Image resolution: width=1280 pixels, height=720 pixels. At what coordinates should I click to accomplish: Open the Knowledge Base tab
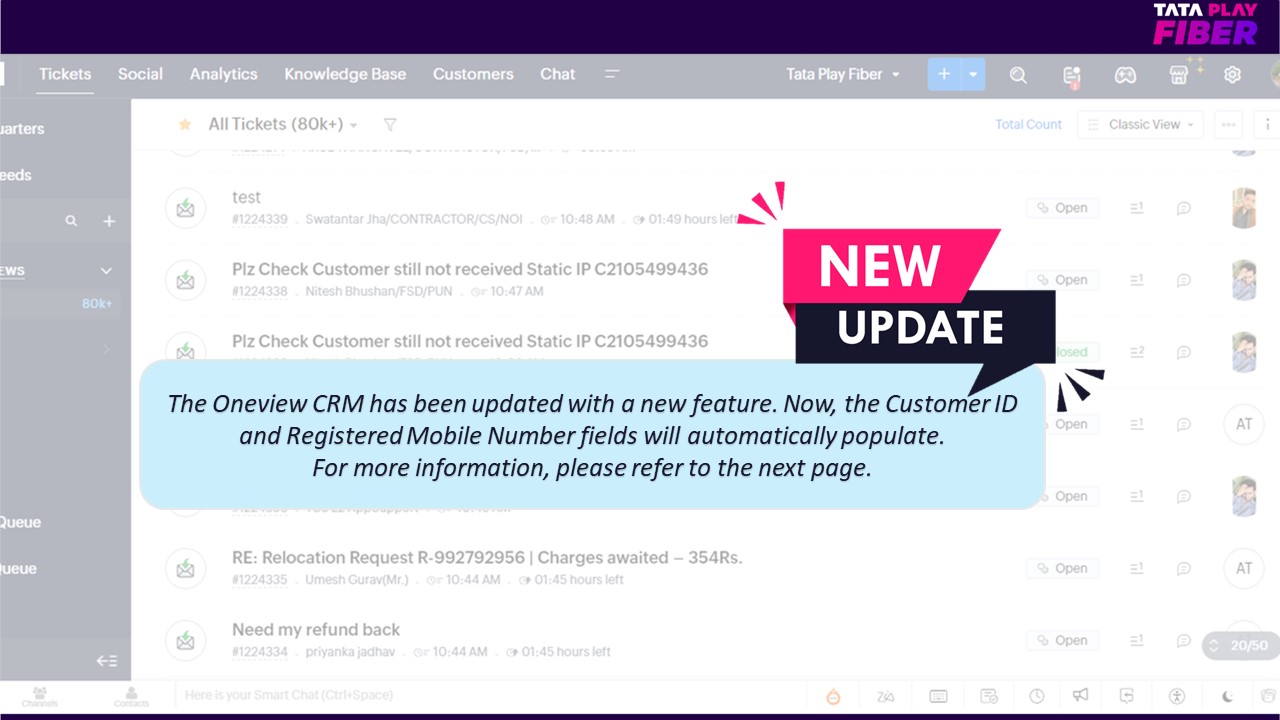tap(345, 74)
